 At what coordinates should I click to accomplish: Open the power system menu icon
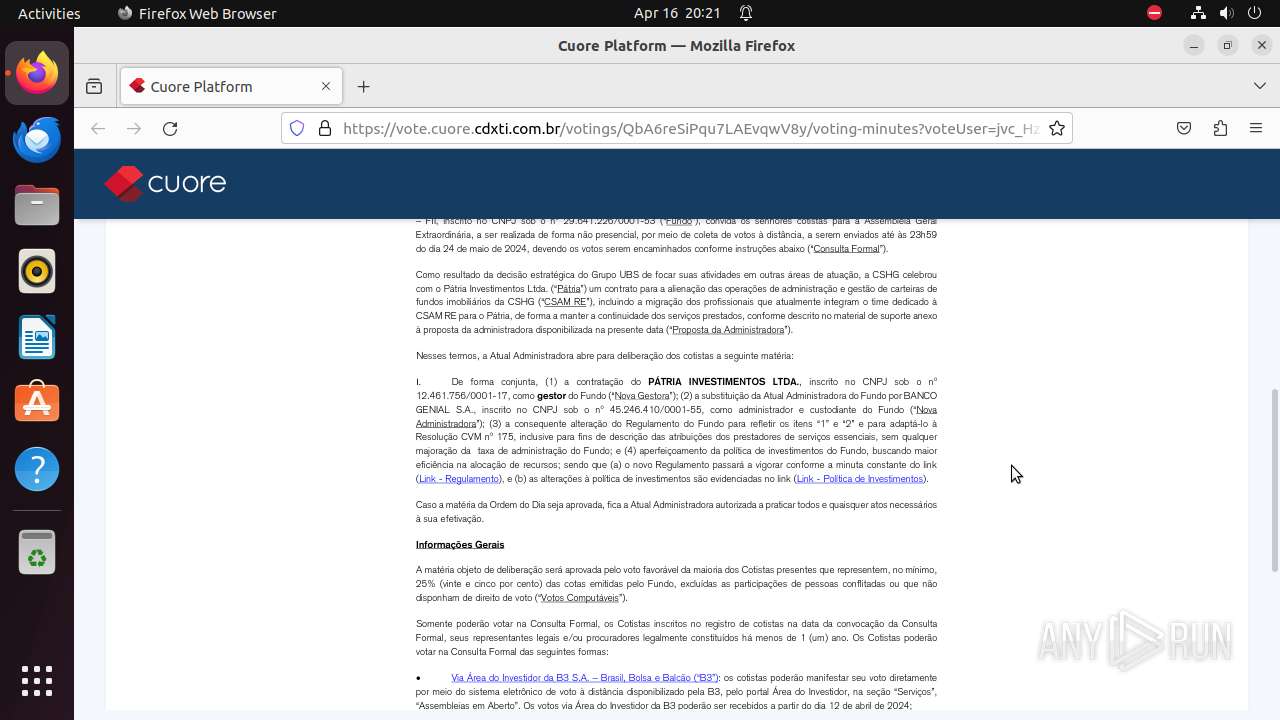tap(1254, 13)
